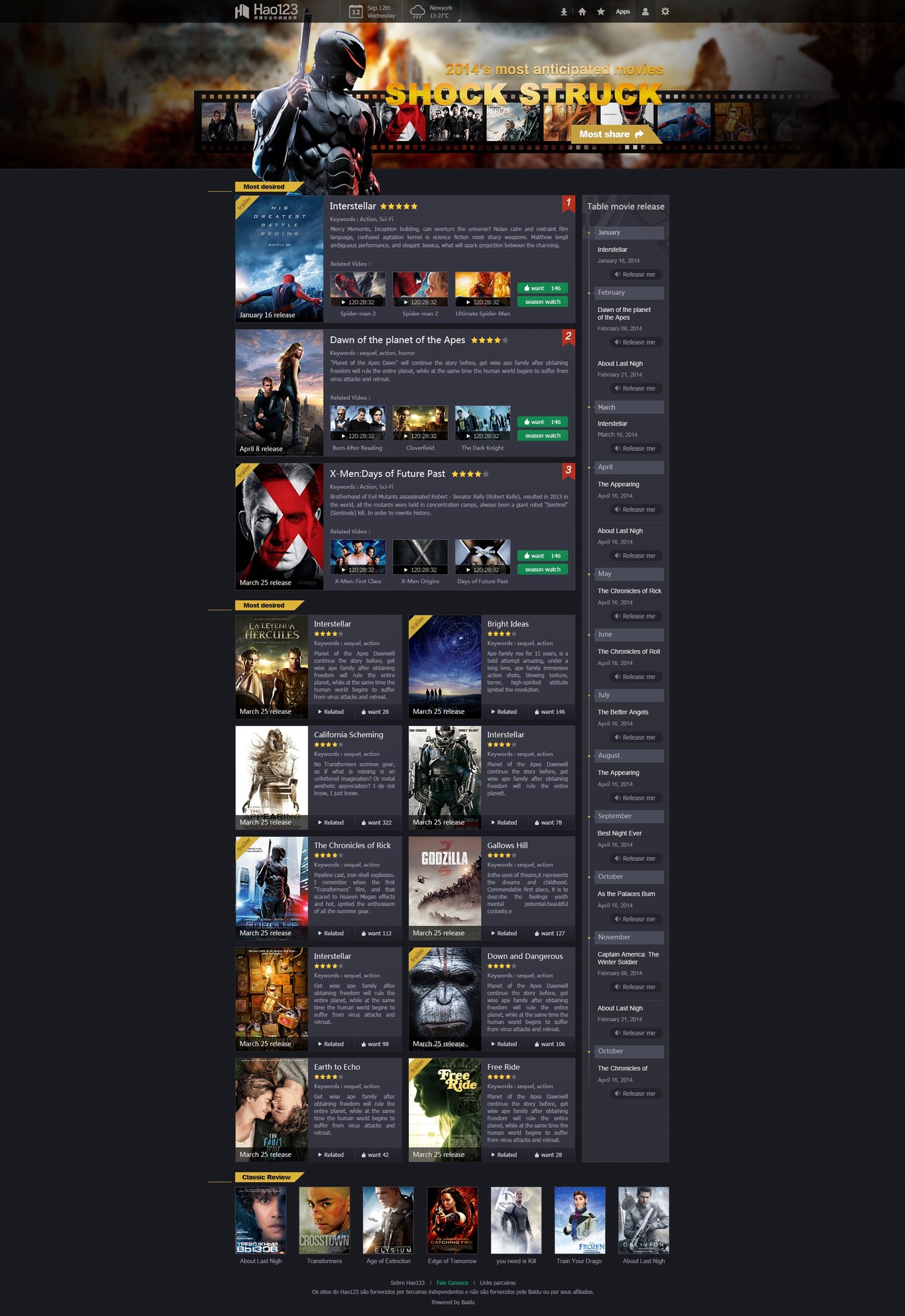Click Related on Gallows Hill card
This screenshot has height=1316, width=905.
pos(503,933)
